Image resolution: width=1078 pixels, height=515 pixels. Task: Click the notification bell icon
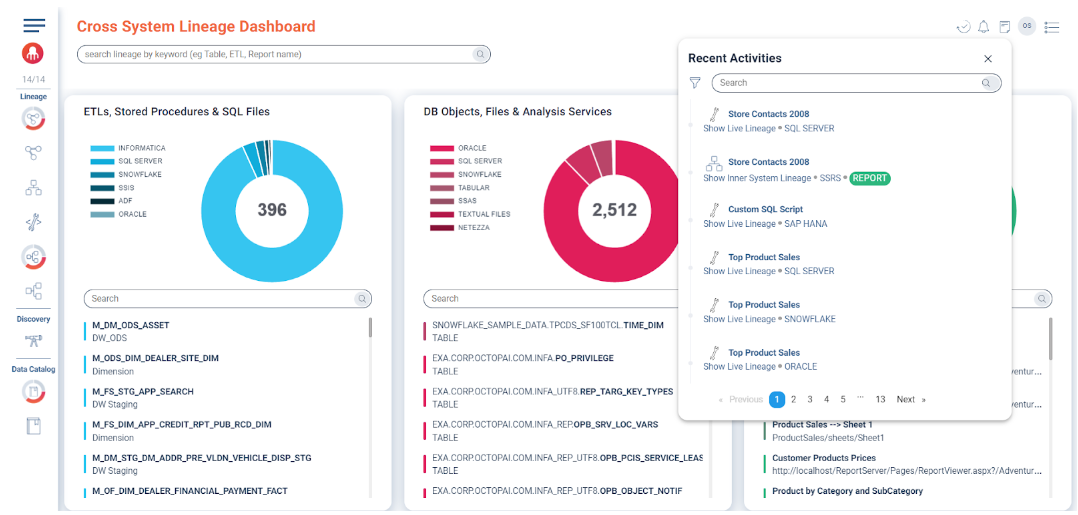point(983,27)
